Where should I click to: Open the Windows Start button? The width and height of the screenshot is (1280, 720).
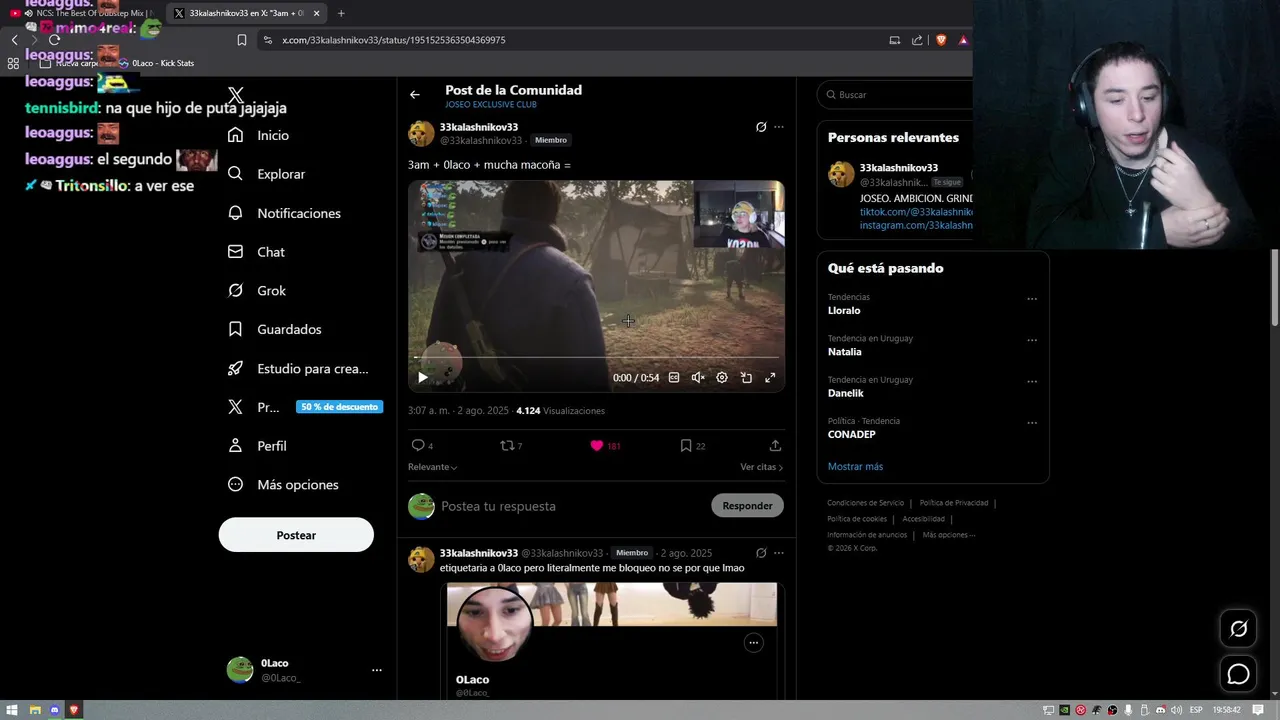12,710
